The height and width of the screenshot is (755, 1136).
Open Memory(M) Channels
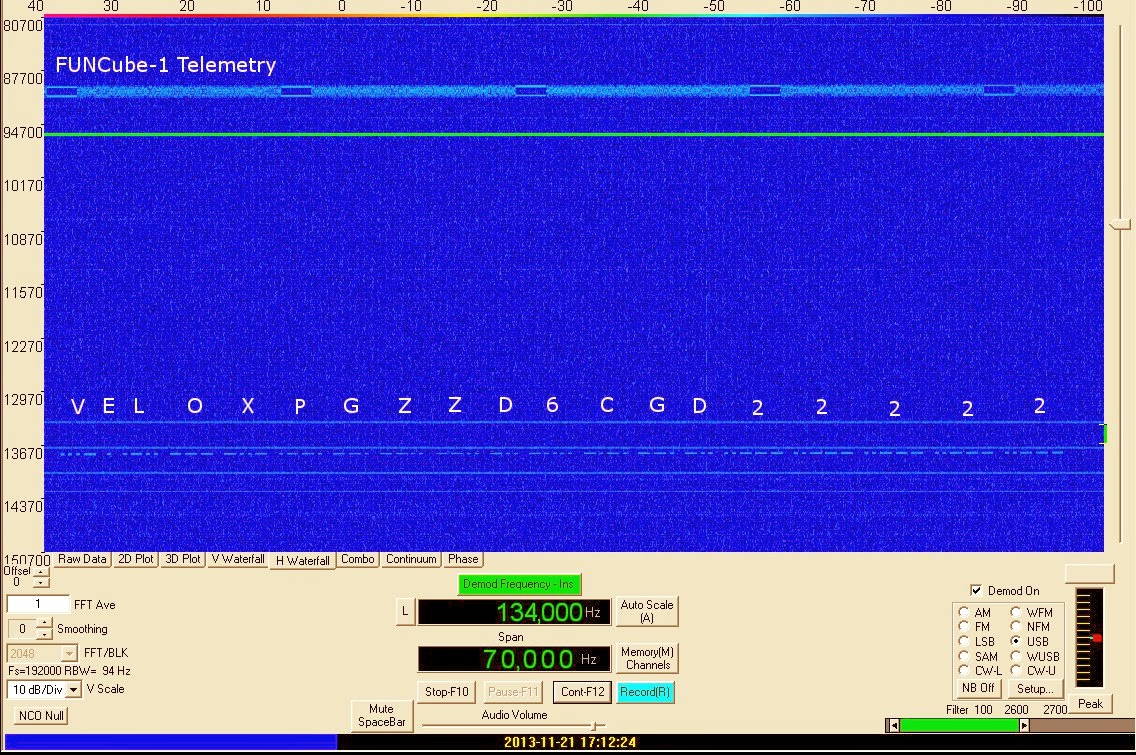[647, 658]
